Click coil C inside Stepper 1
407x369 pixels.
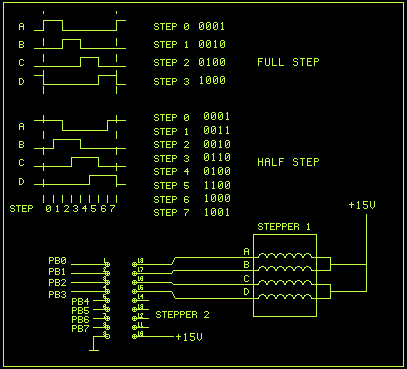coord(285,282)
